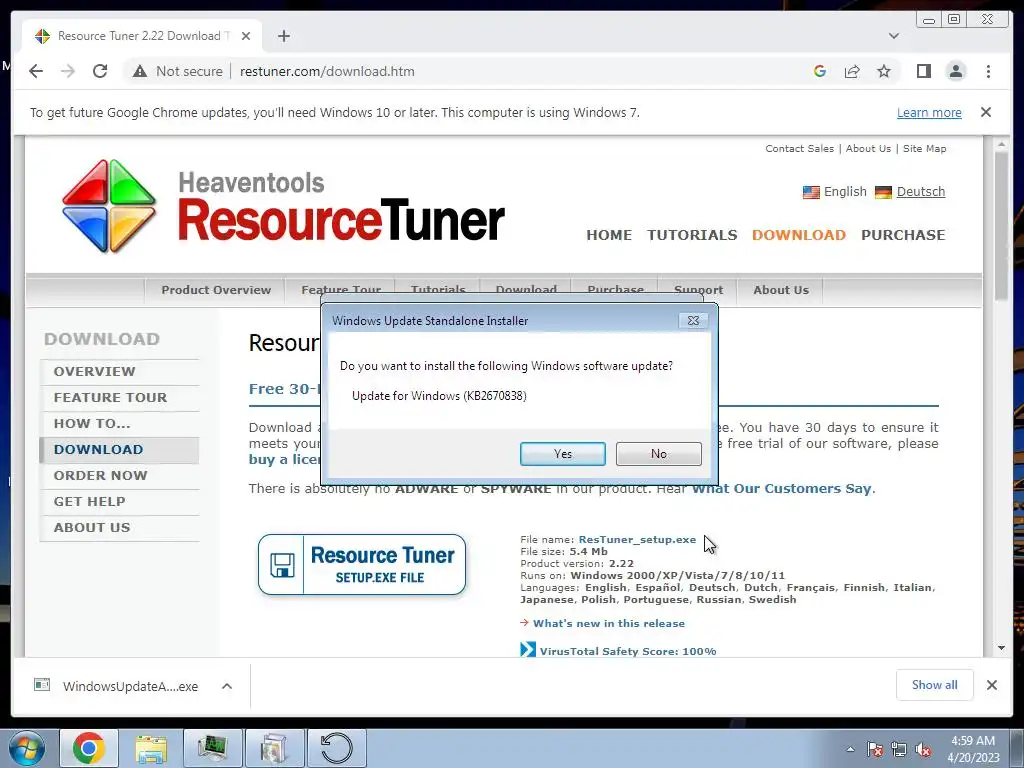This screenshot has width=1024, height=768.
Task: Click the German flag icon
Action: (883, 192)
